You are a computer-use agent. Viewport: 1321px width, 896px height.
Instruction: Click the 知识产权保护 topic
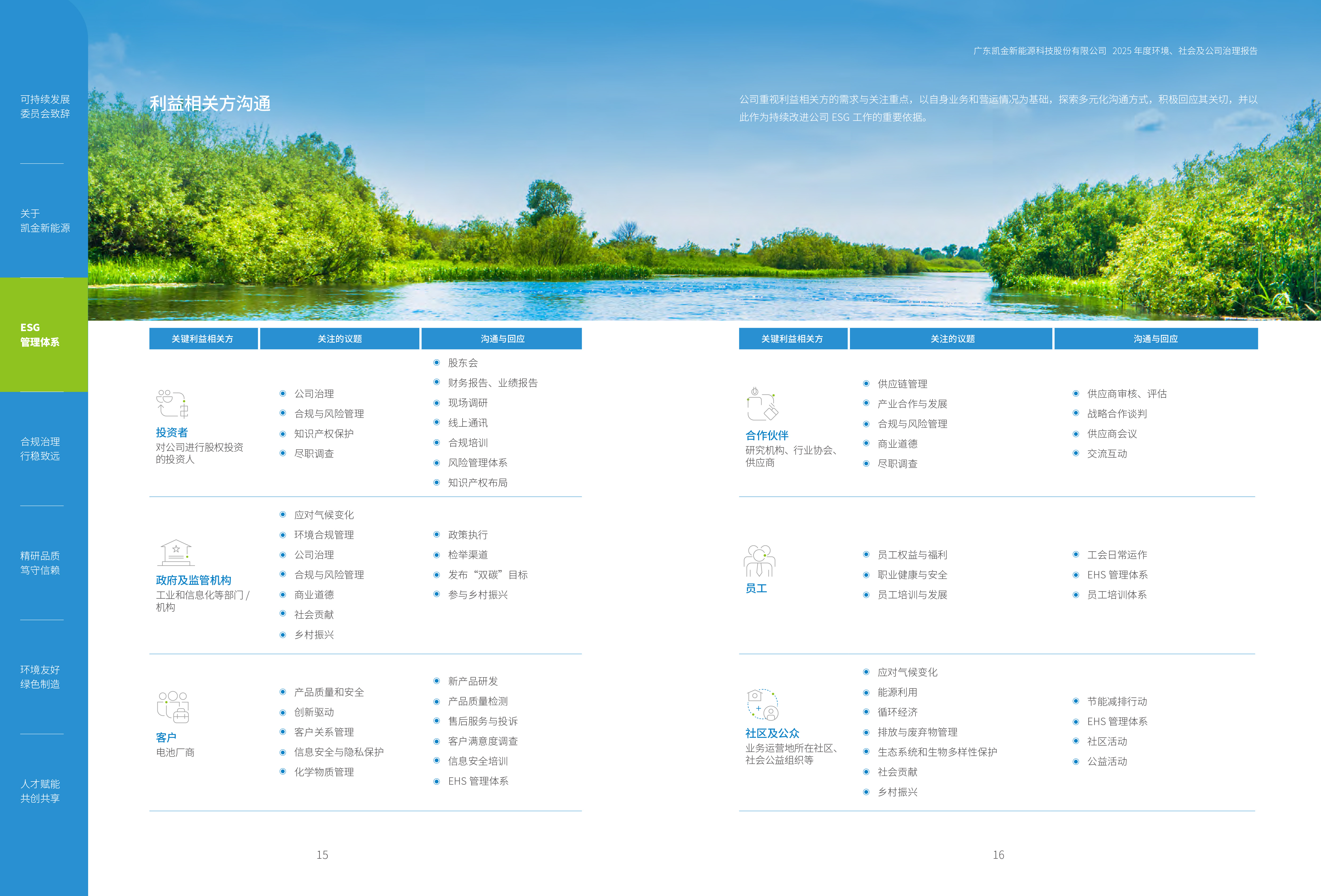324,434
